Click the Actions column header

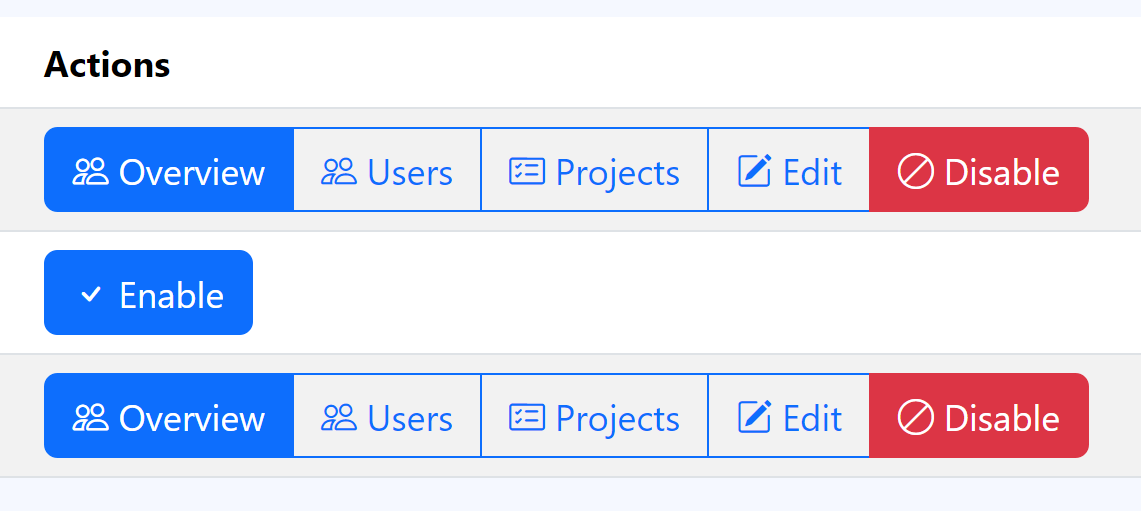107,65
